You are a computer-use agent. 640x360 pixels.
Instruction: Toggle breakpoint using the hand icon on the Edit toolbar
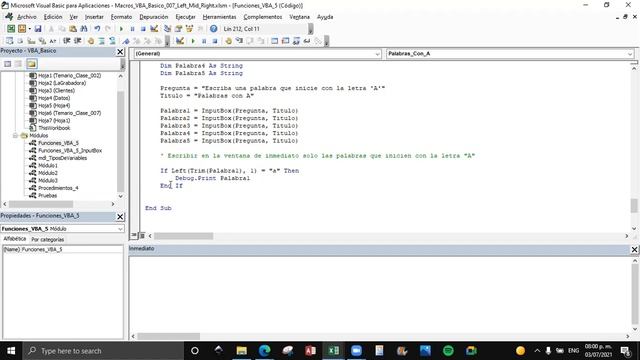tap(91, 41)
